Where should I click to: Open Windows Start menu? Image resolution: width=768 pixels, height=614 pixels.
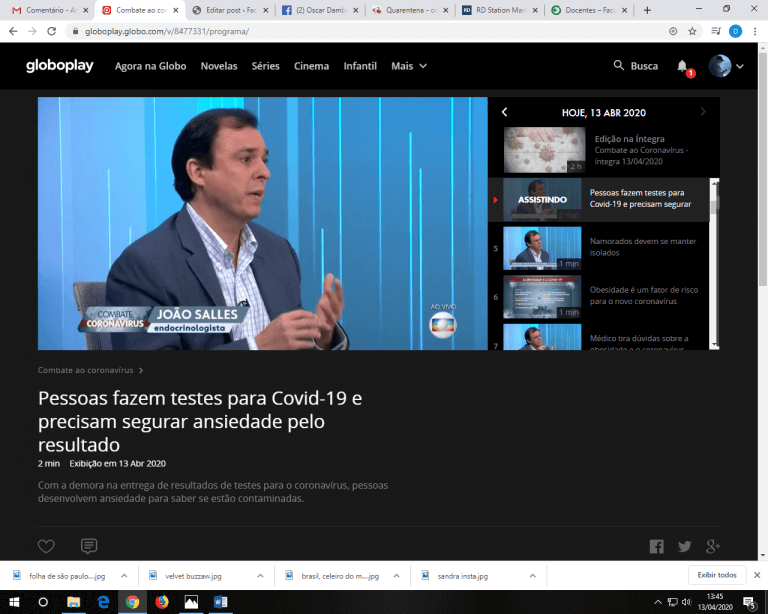14,602
